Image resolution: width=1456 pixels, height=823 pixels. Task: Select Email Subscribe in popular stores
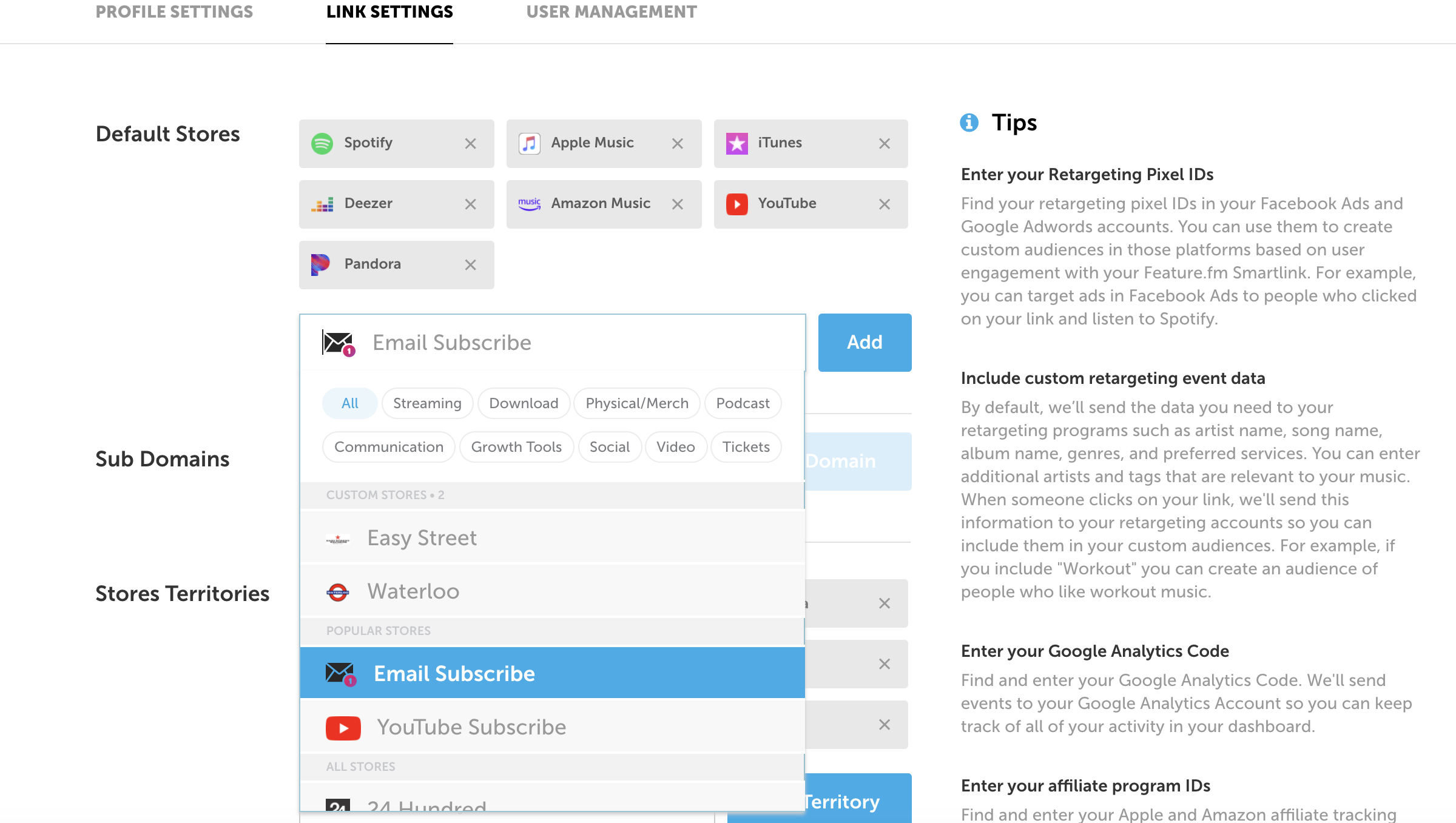point(553,673)
